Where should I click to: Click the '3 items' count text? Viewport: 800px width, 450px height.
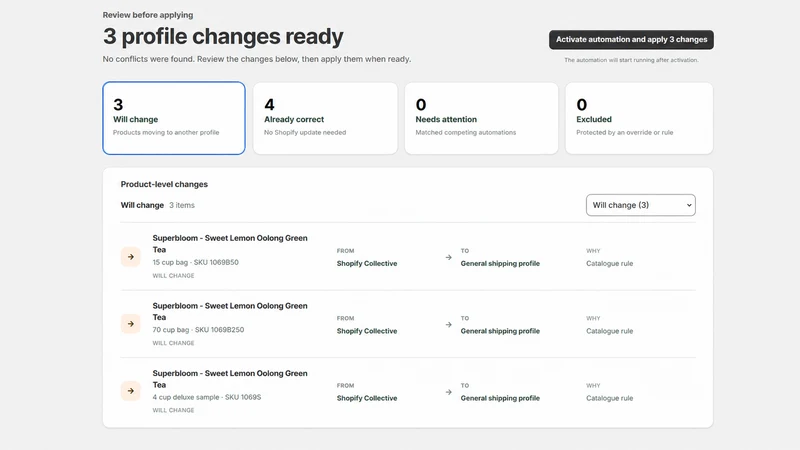[x=182, y=205]
